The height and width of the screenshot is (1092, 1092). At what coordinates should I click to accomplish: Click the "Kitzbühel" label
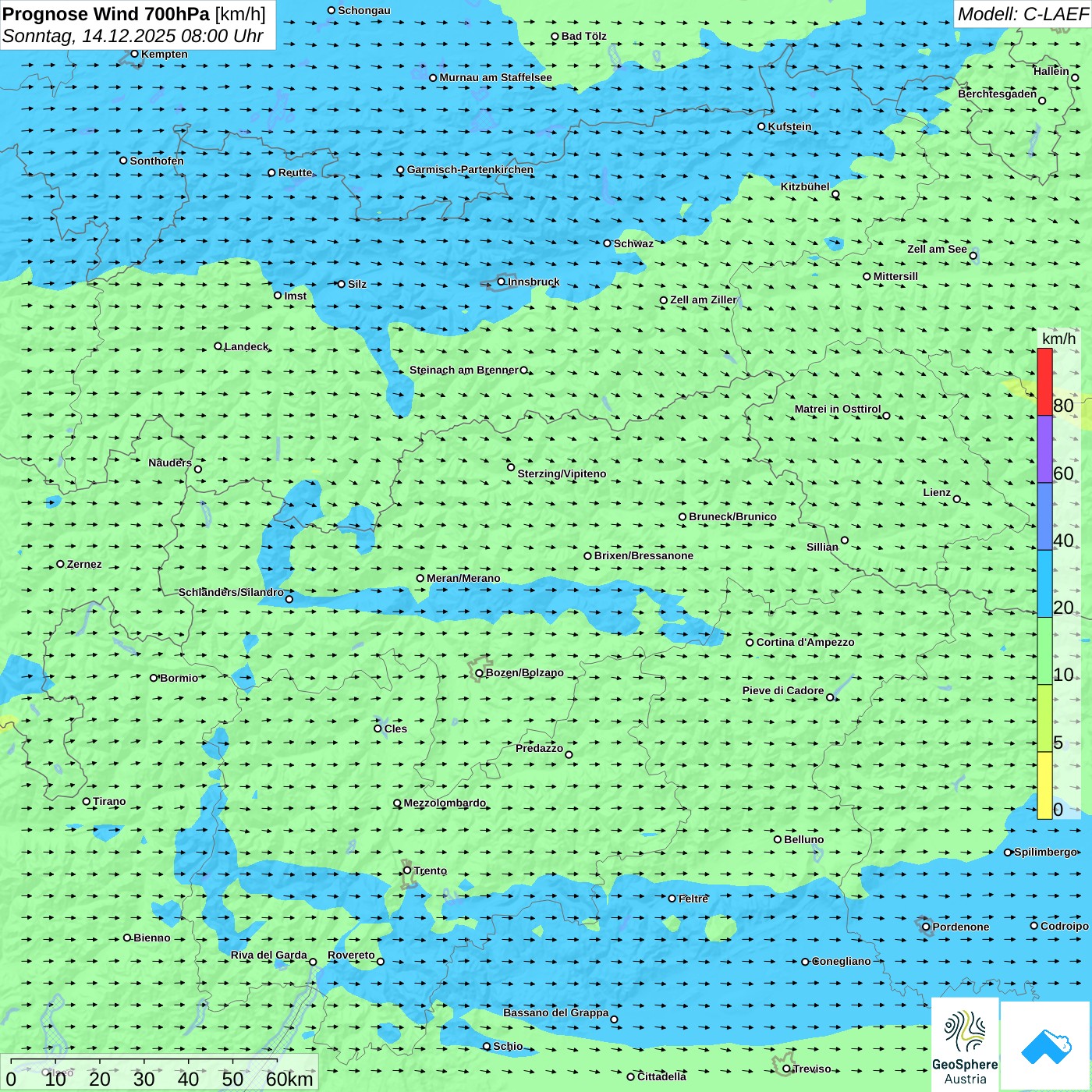tap(805, 186)
